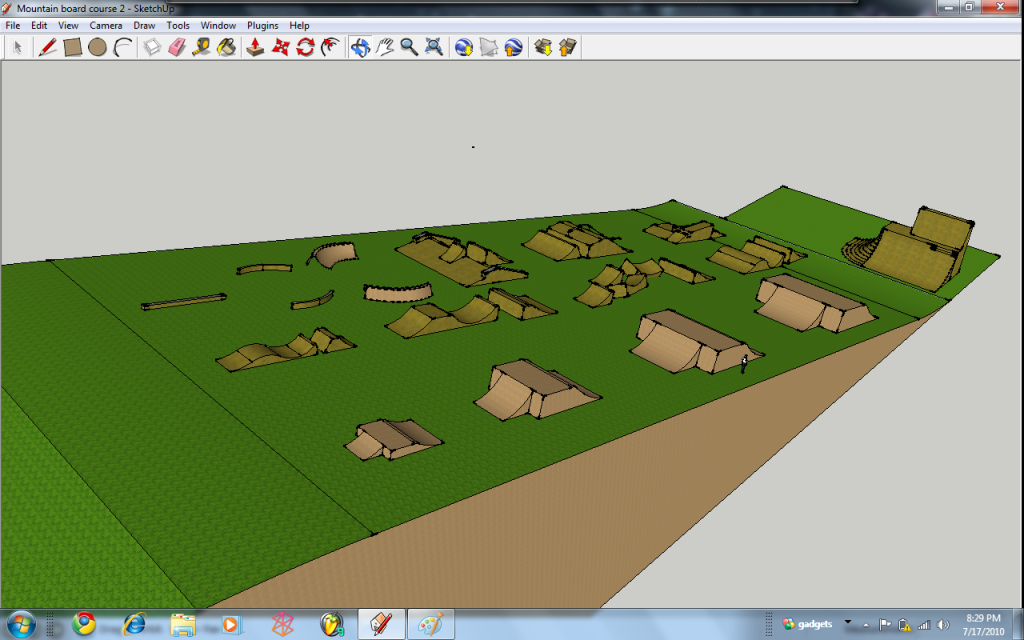Click the Zoom Extents tool
This screenshot has width=1024, height=640.
pyautogui.click(x=434, y=47)
